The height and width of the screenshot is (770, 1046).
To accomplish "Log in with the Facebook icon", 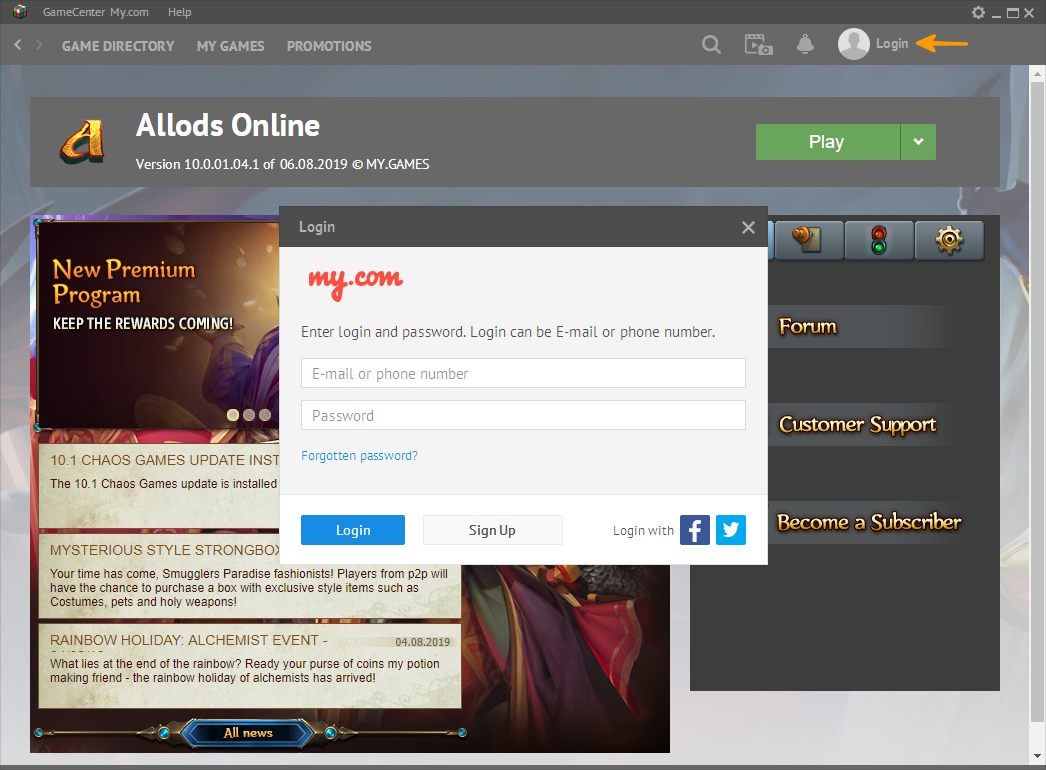I will coord(694,530).
